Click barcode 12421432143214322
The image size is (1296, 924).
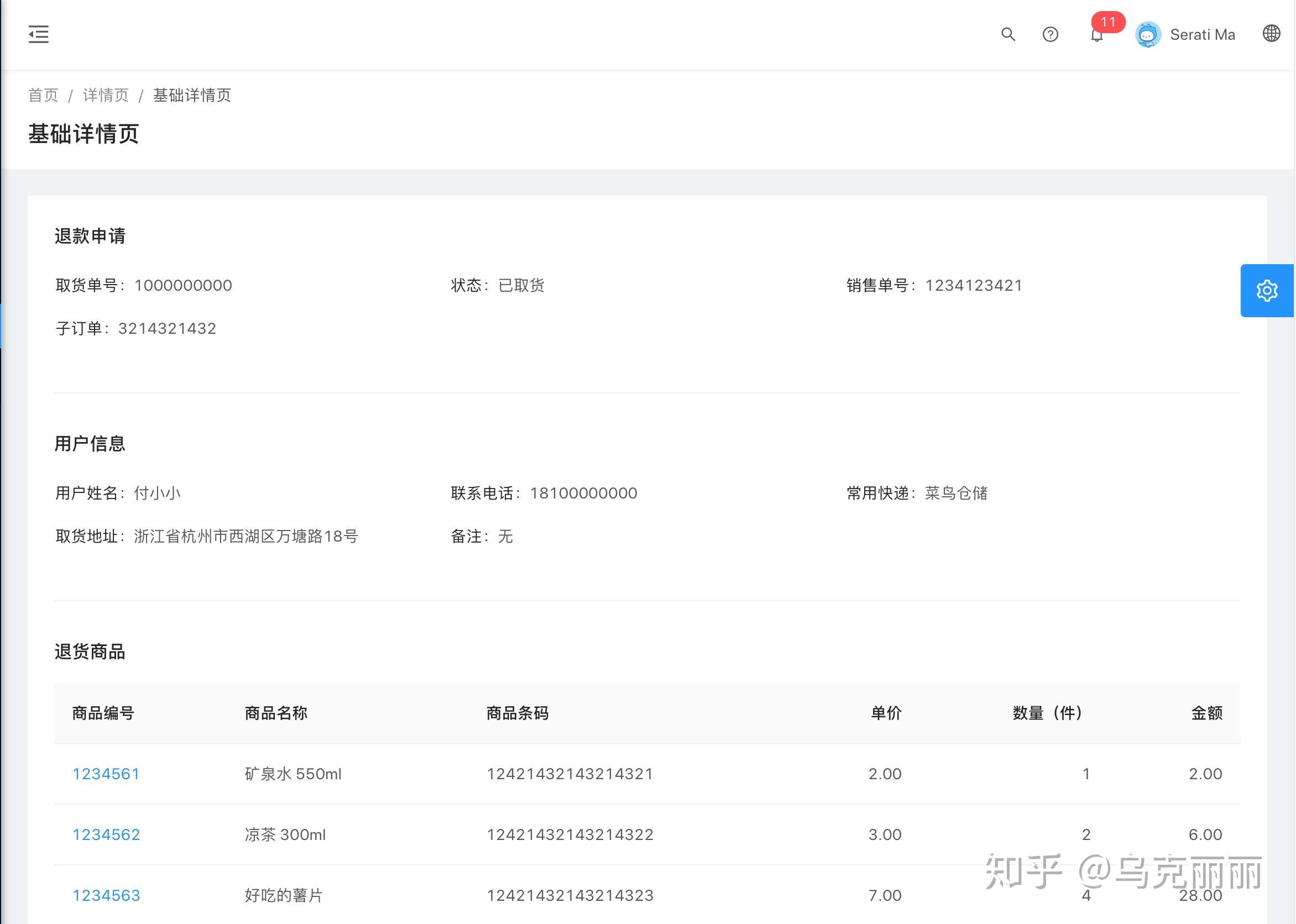coord(569,834)
